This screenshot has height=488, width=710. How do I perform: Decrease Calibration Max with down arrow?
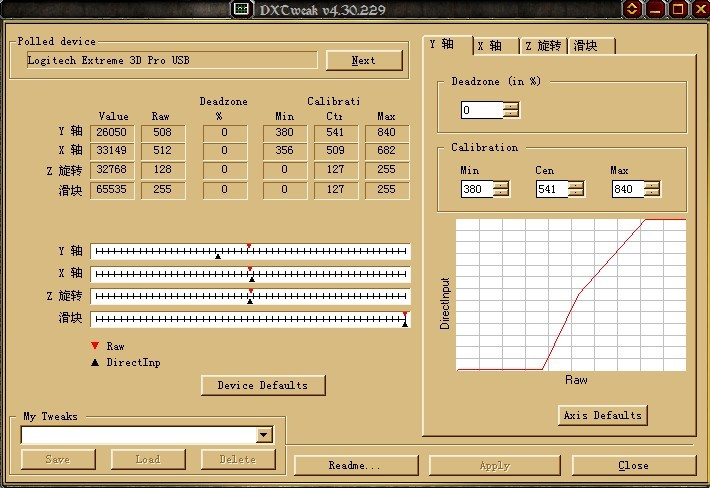click(x=651, y=193)
